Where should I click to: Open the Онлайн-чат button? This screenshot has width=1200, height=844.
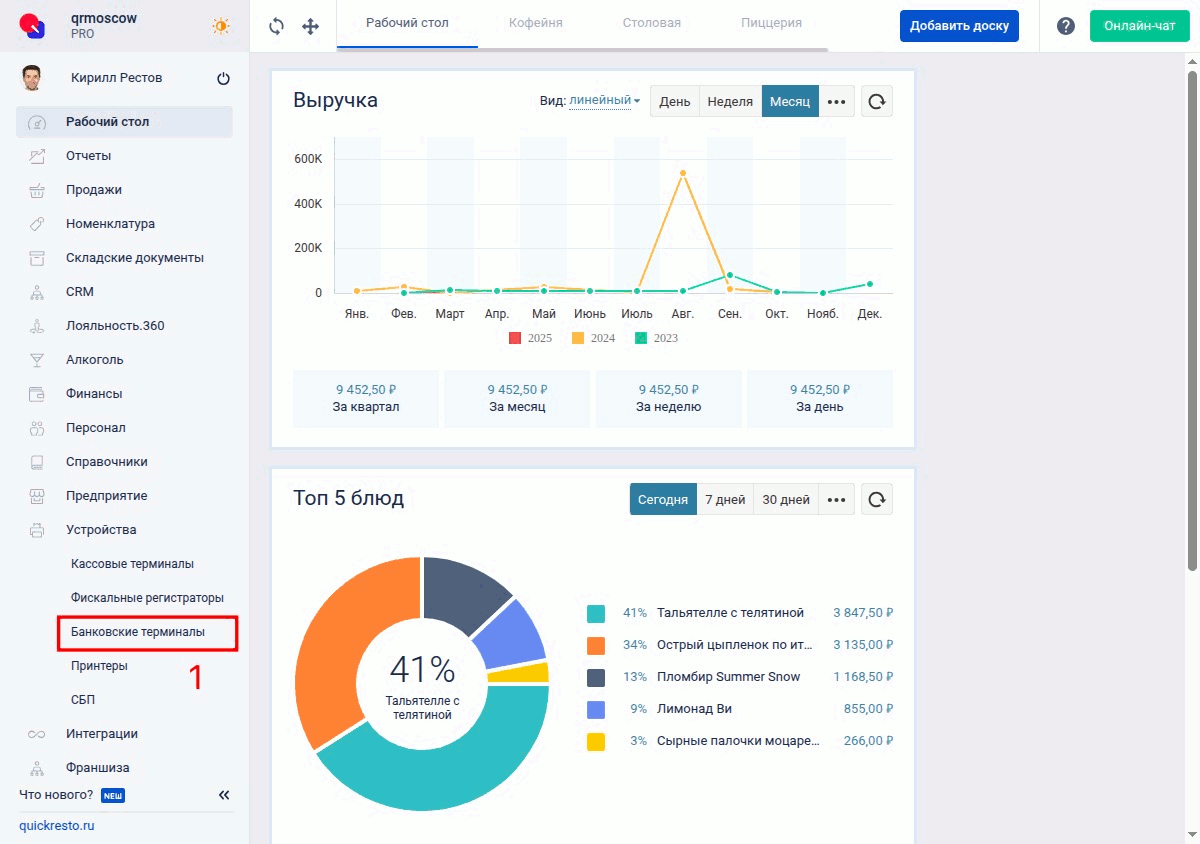[1139, 26]
